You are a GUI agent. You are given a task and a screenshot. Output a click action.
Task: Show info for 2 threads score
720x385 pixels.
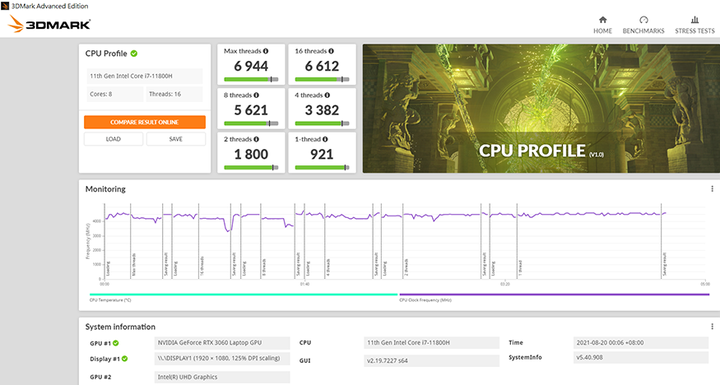pos(256,139)
